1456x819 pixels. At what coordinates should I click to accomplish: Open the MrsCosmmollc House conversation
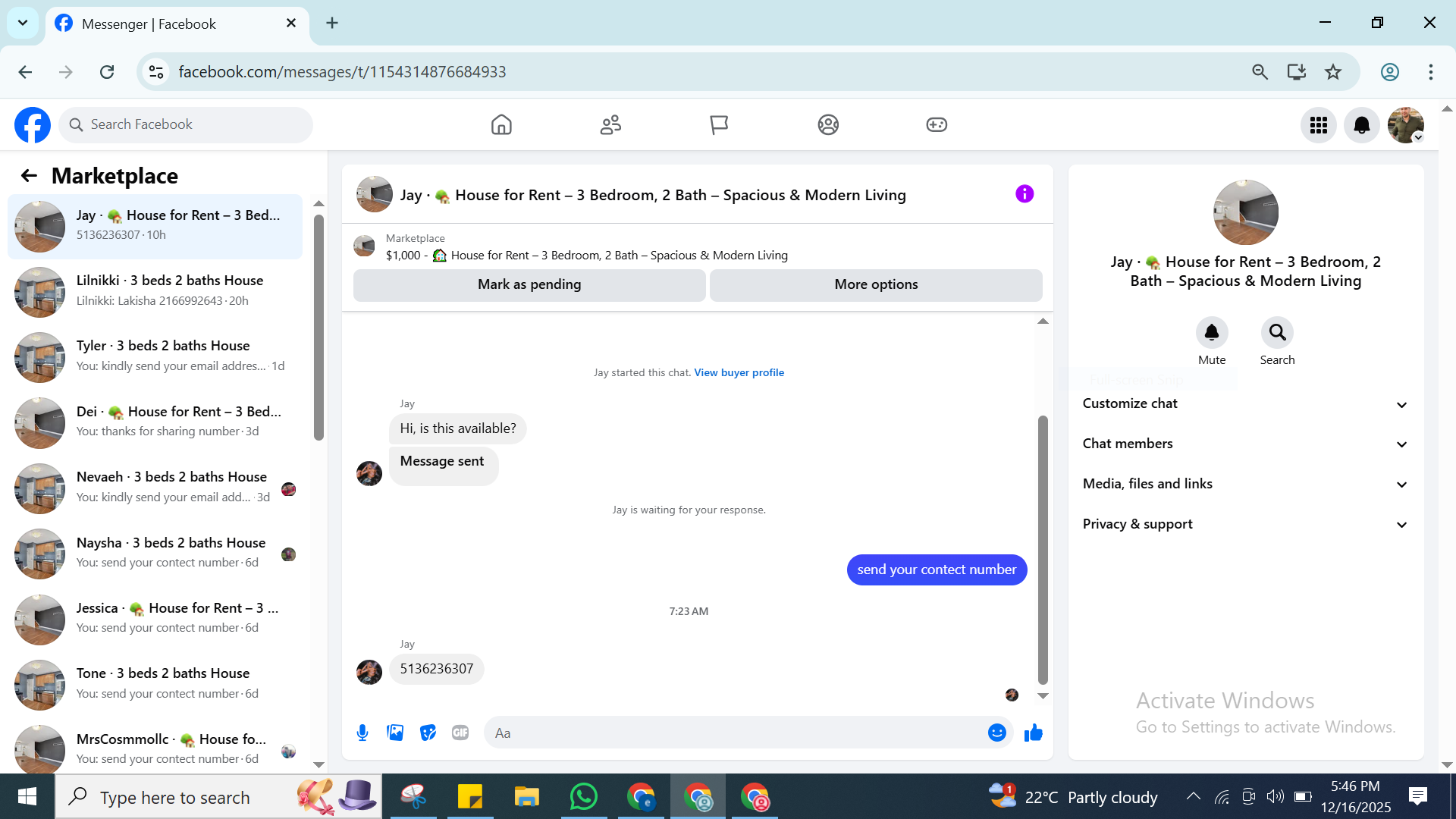point(155,748)
